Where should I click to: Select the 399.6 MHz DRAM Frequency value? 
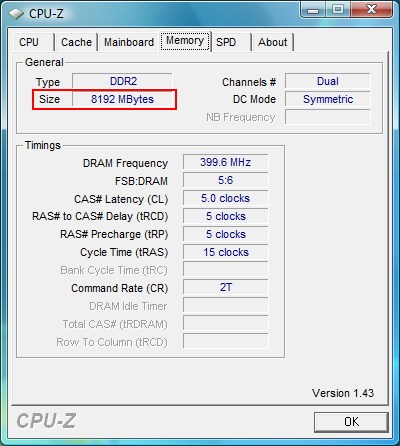coord(226,162)
